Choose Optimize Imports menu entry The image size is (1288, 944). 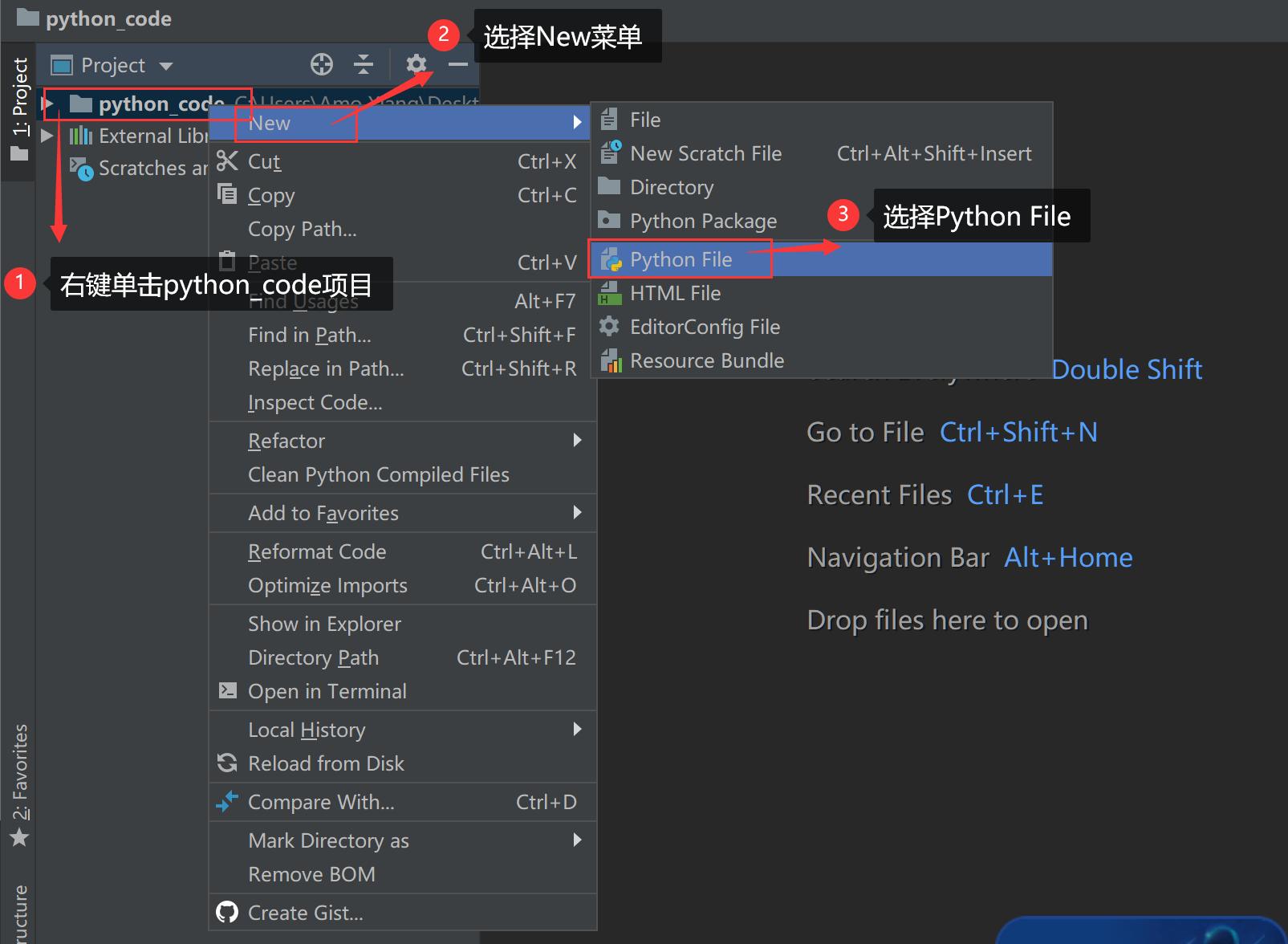tap(403, 585)
